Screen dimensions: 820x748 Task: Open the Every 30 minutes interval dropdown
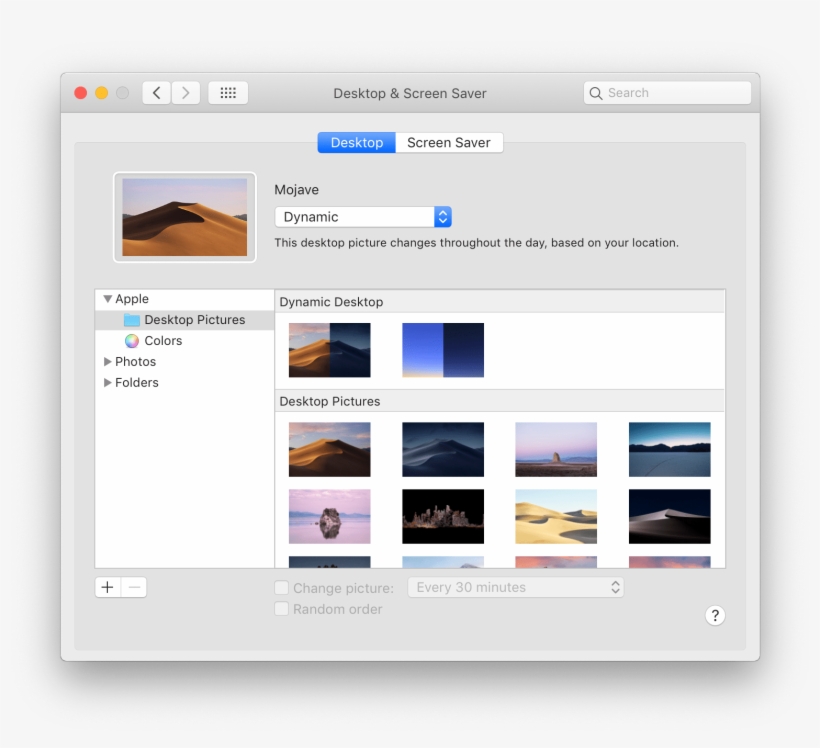tap(515, 587)
